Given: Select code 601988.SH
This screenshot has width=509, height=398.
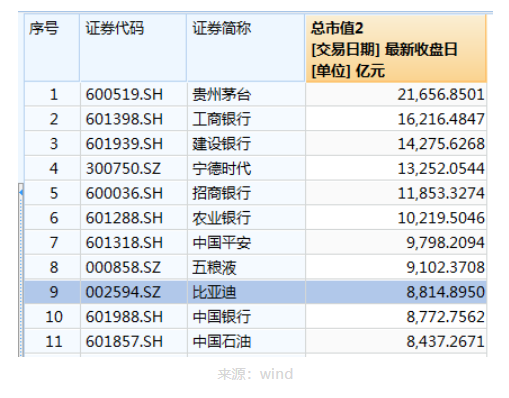Looking at the screenshot, I should (124, 317).
